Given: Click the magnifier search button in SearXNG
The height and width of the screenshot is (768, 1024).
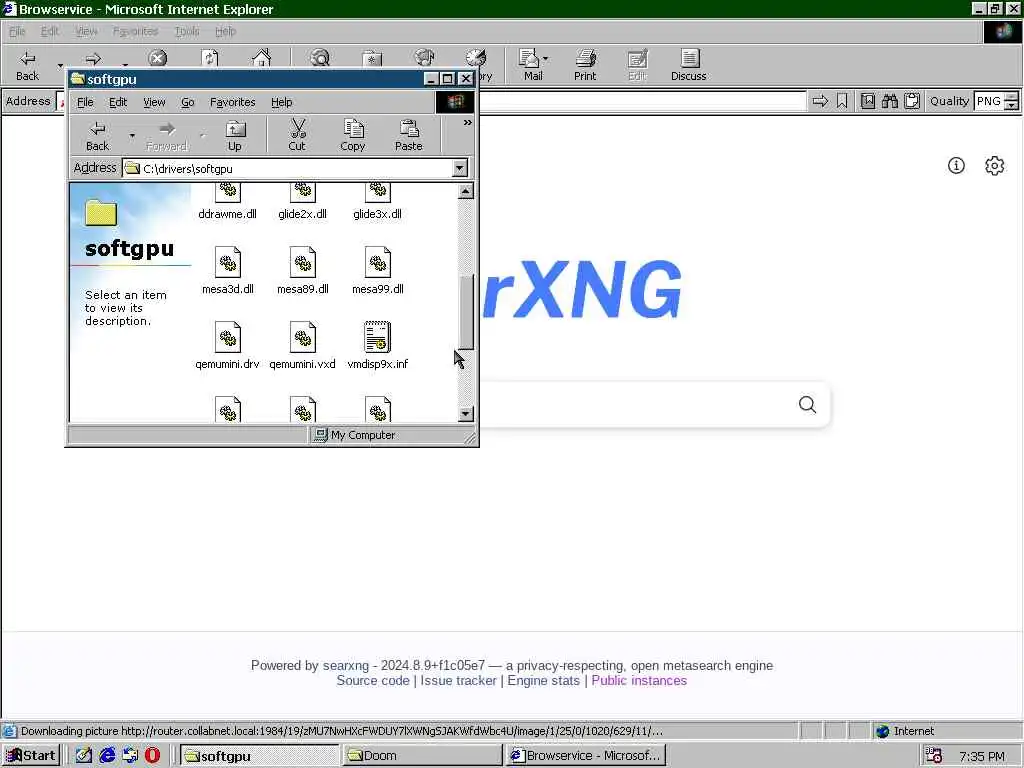Looking at the screenshot, I should click(x=807, y=405).
